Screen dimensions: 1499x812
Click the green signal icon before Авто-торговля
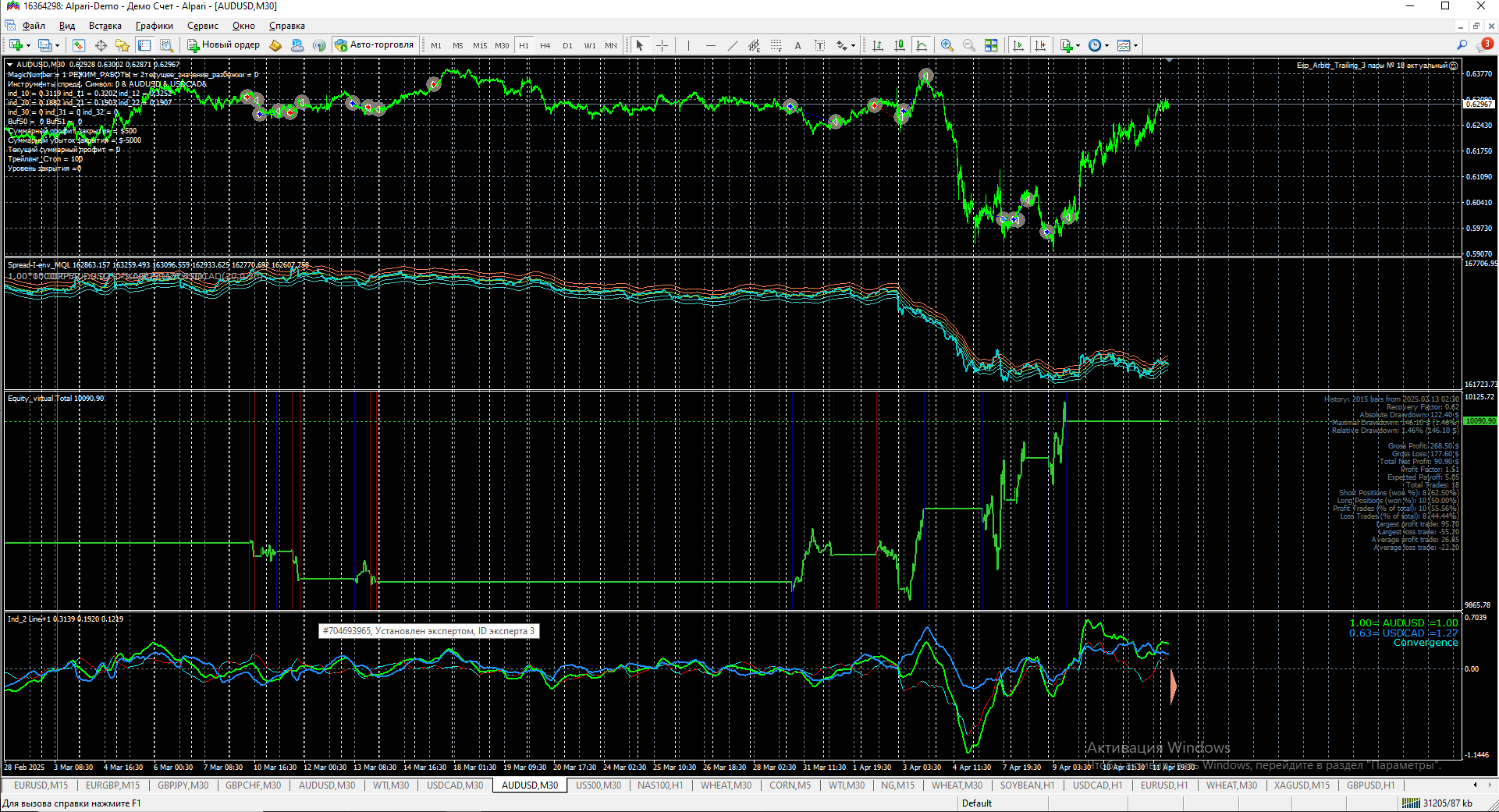tap(319, 45)
